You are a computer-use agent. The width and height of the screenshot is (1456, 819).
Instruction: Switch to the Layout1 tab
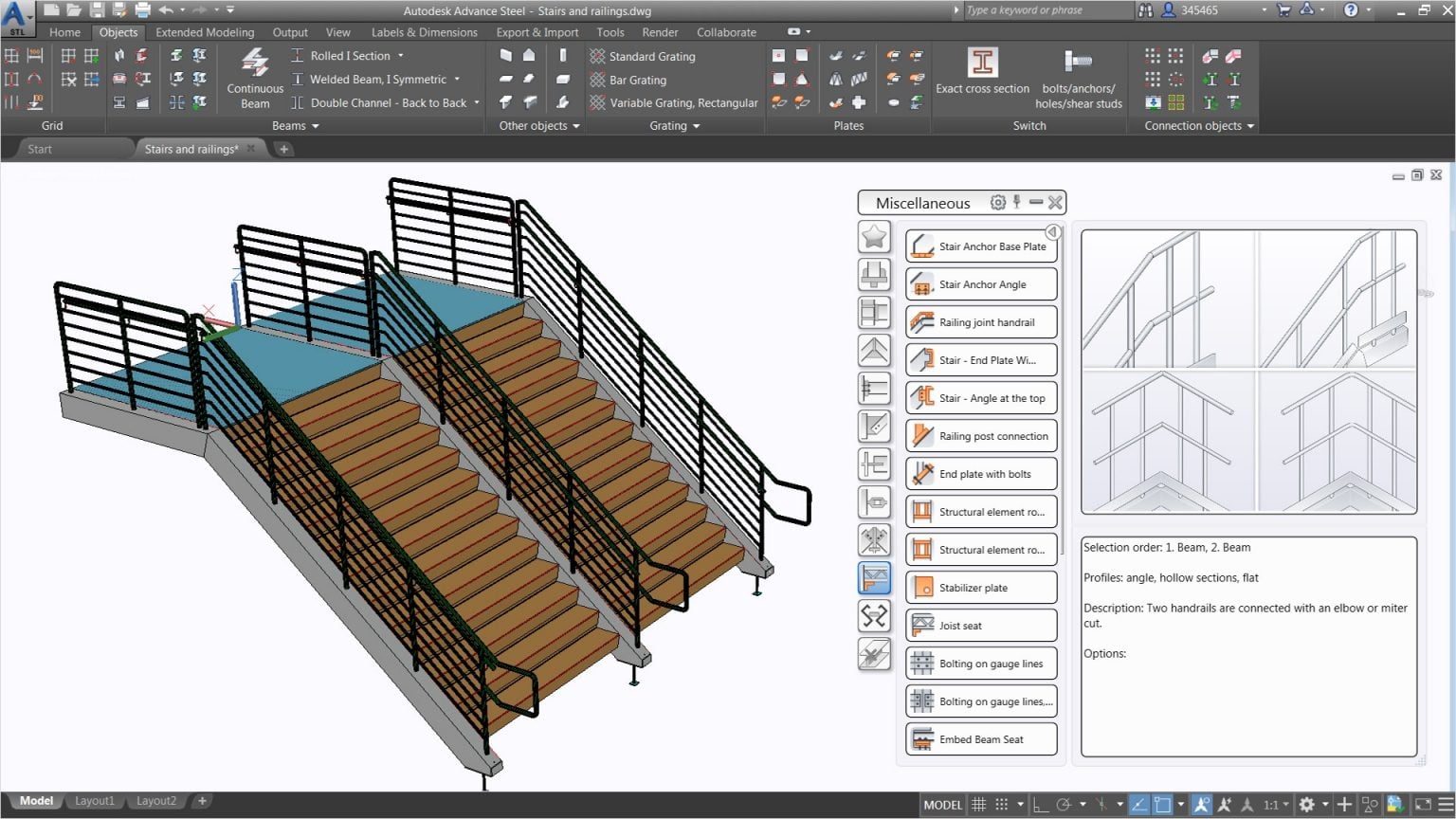click(x=95, y=800)
